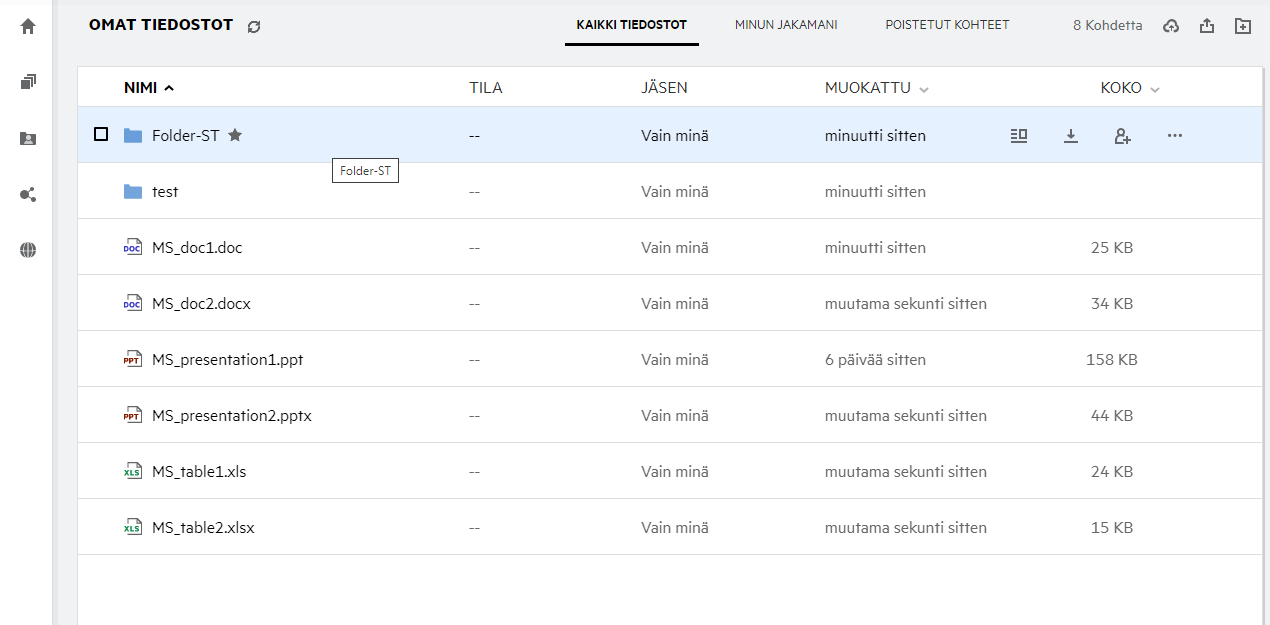
Task: Switch to Poistetut Kohteet tab
Action: pyautogui.click(x=947, y=25)
